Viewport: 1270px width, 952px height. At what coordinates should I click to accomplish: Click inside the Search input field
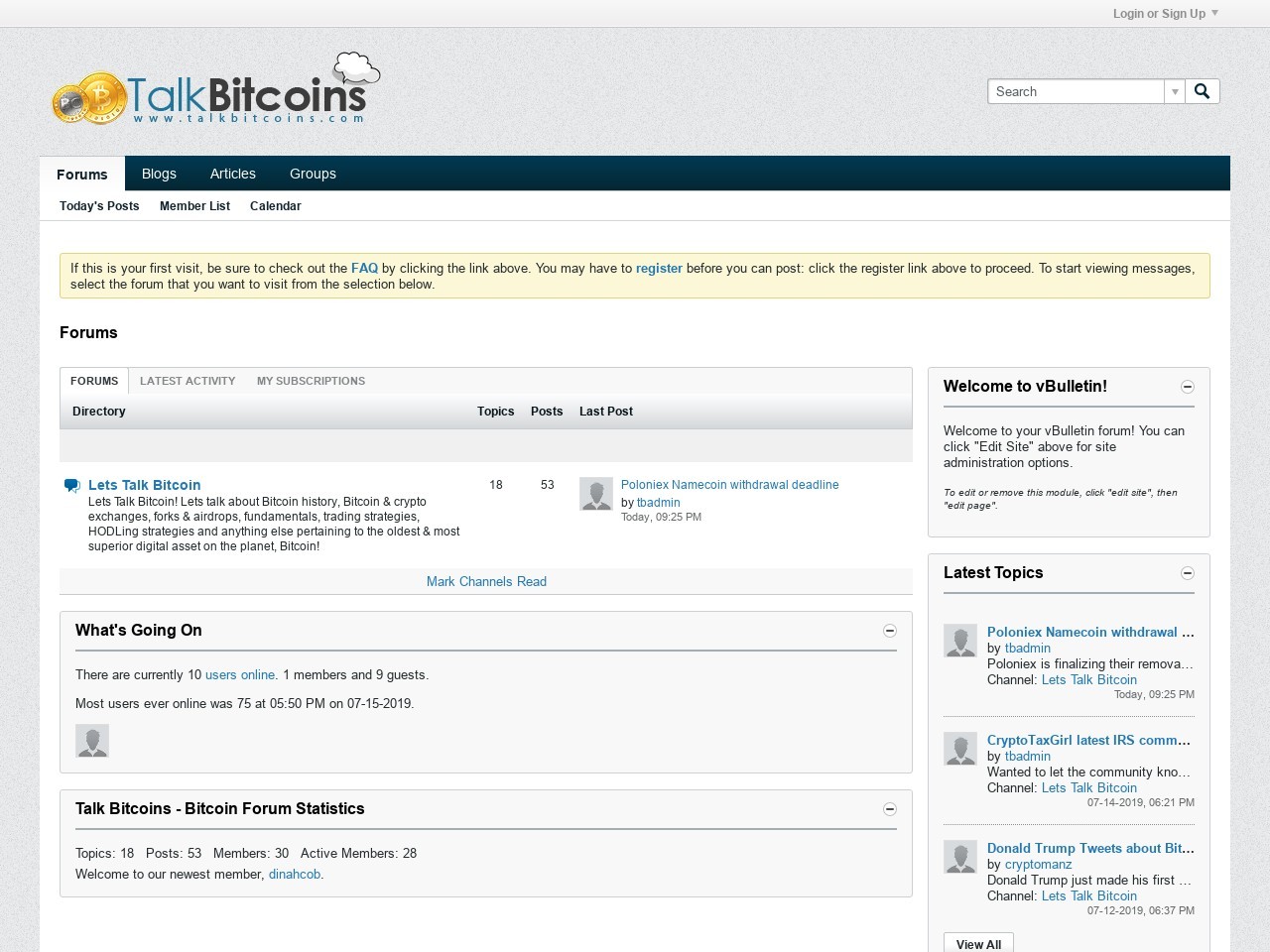pos(1072,90)
